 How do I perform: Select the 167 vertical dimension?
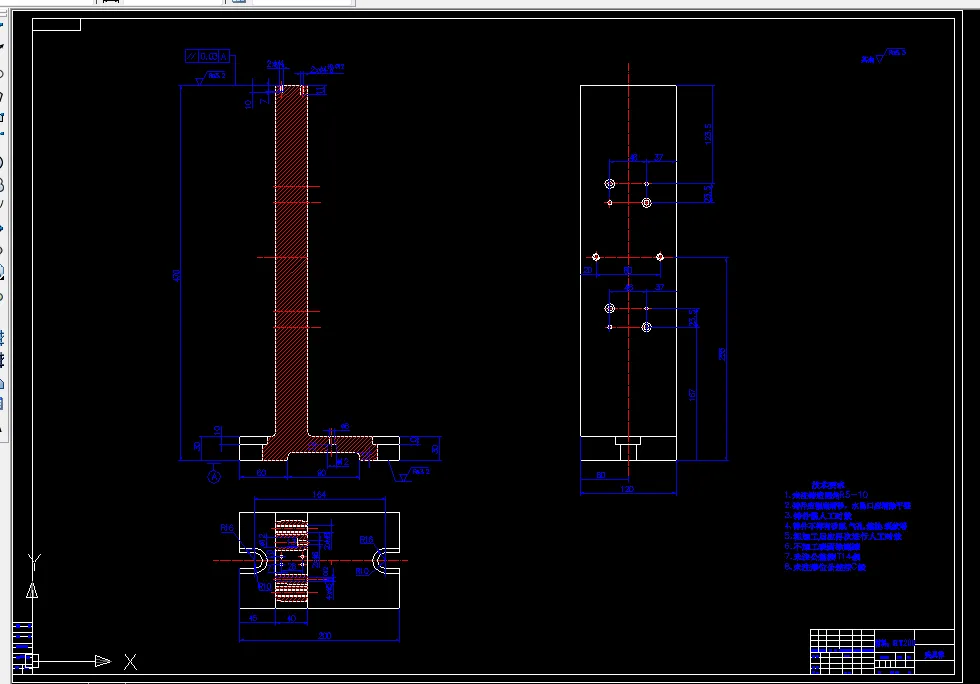[x=692, y=395]
